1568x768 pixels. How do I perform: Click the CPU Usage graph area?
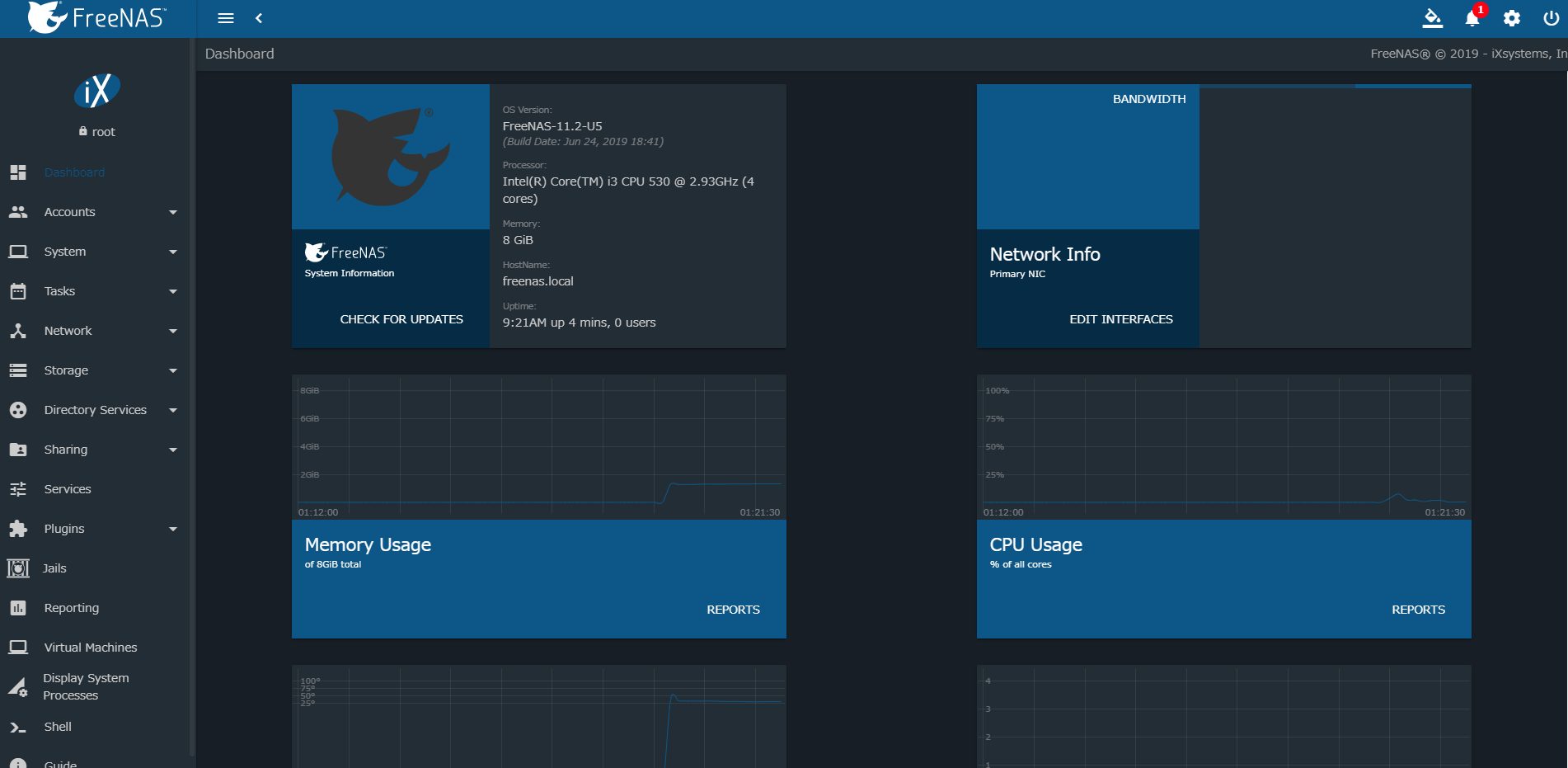tap(1223, 446)
